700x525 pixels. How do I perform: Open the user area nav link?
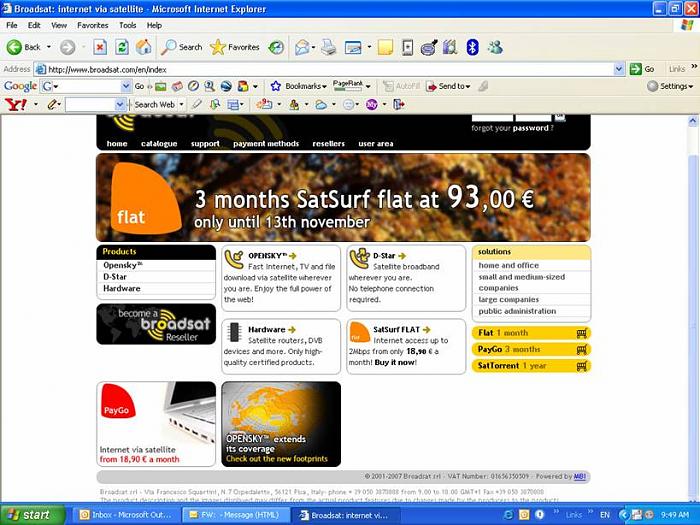point(375,144)
